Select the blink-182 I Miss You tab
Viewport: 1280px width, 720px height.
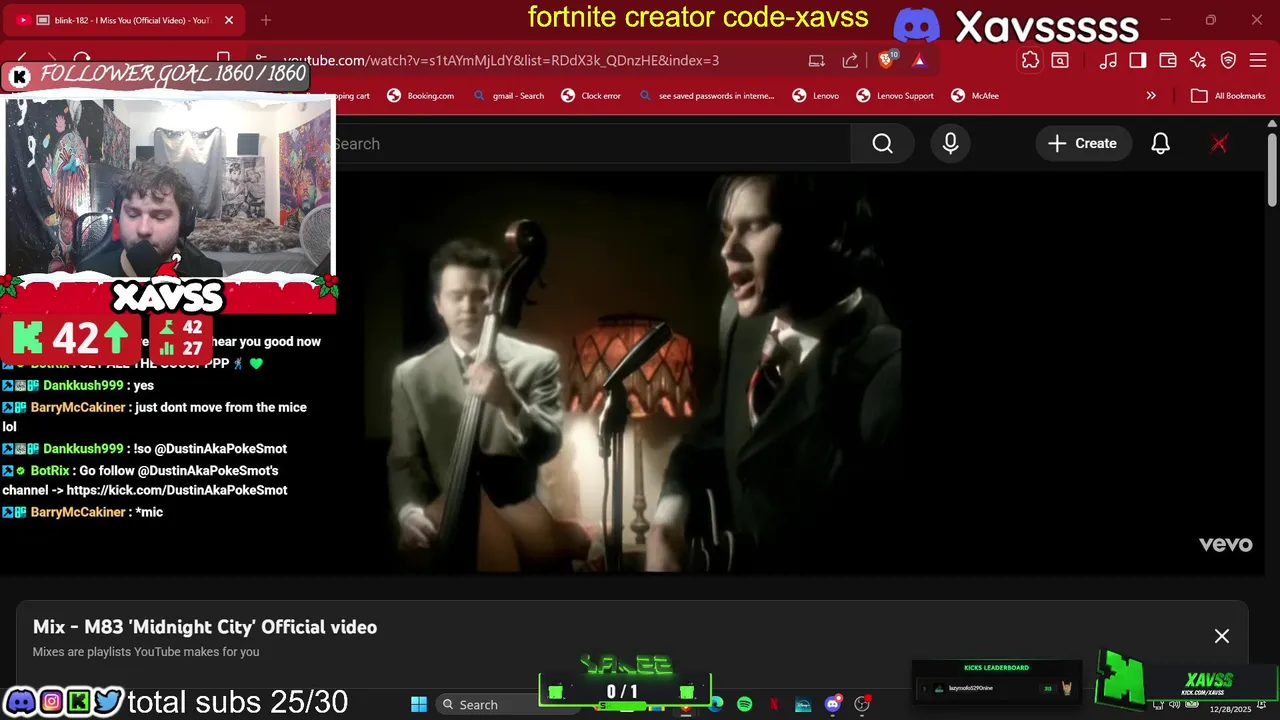[123, 20]
